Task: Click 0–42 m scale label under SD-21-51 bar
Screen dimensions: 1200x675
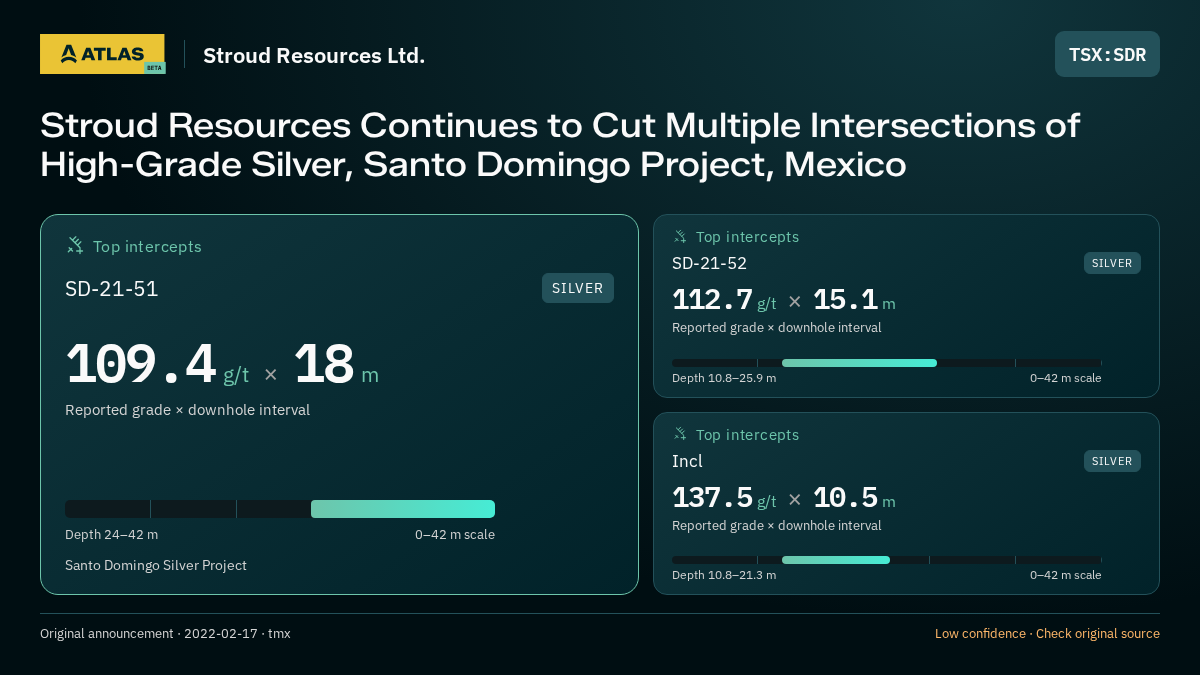Action: click(455, 535)
